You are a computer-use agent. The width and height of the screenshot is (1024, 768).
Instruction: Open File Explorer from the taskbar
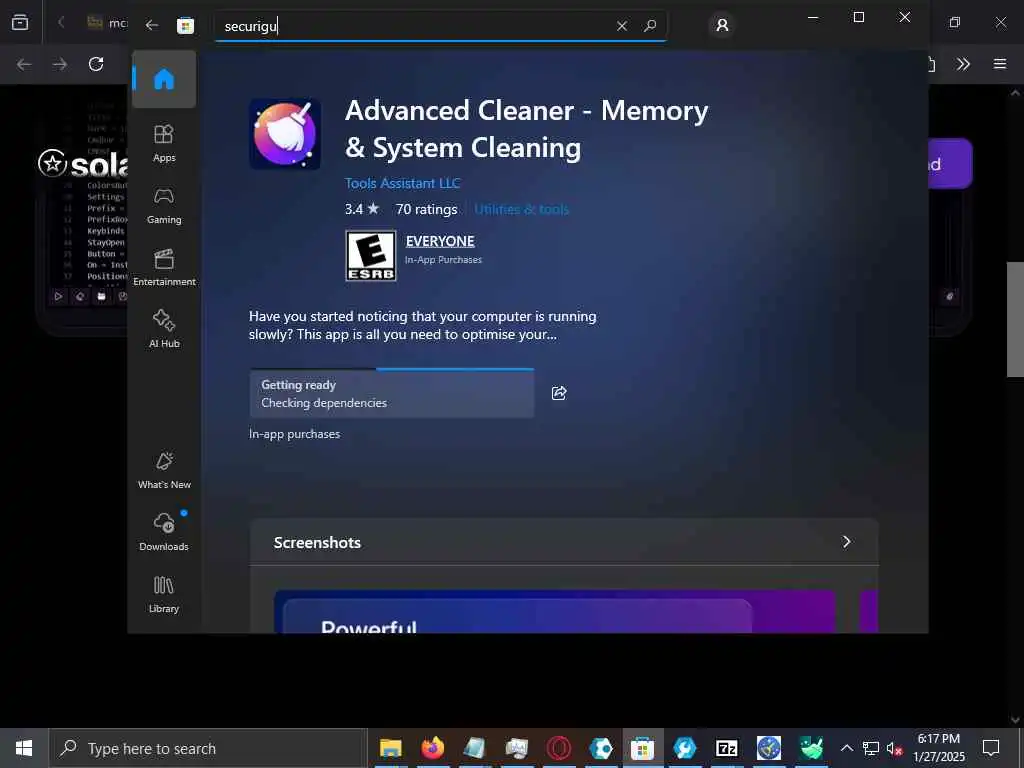(x=391, y=748)
